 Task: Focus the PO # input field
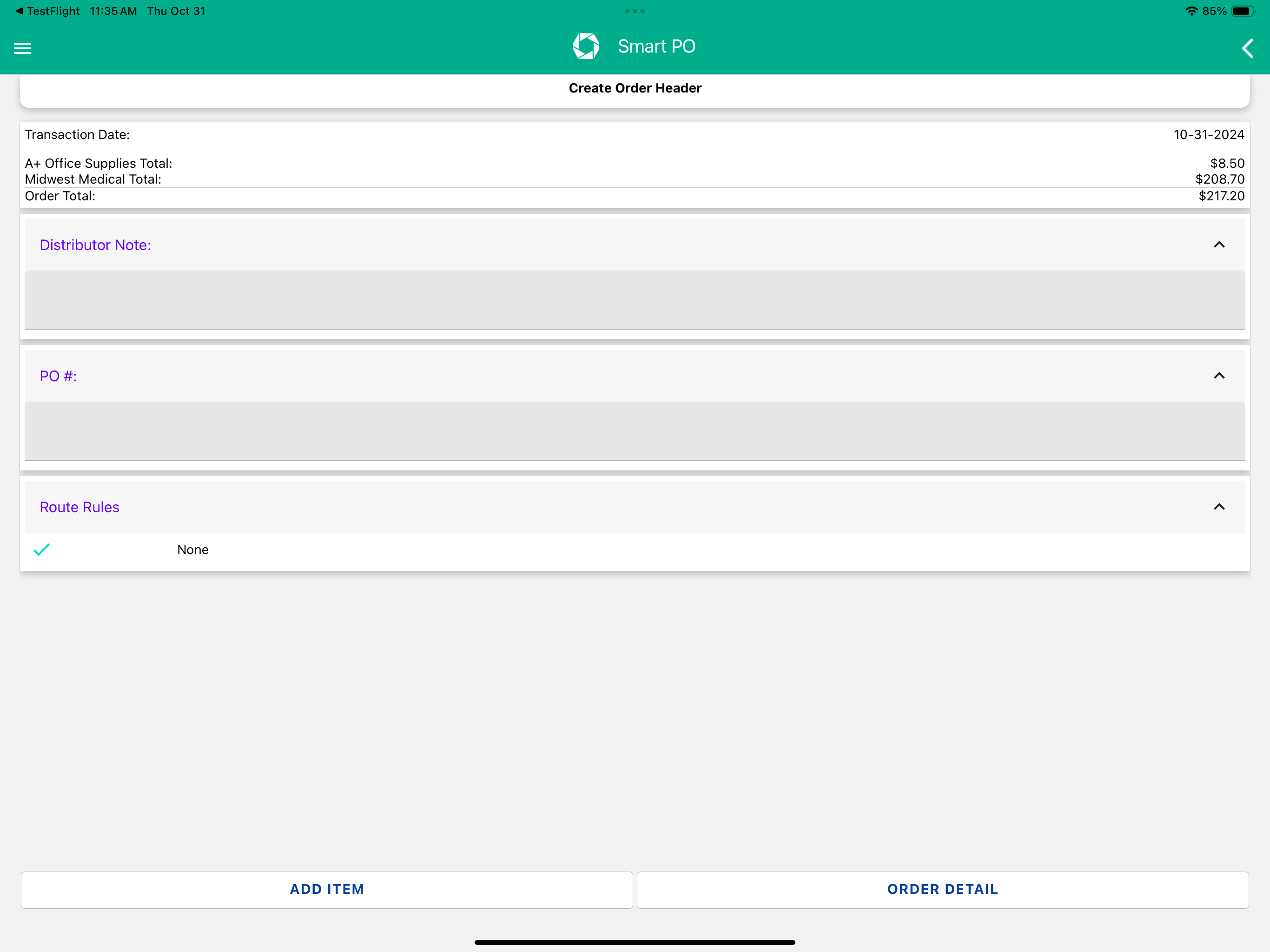click(635, 430)
